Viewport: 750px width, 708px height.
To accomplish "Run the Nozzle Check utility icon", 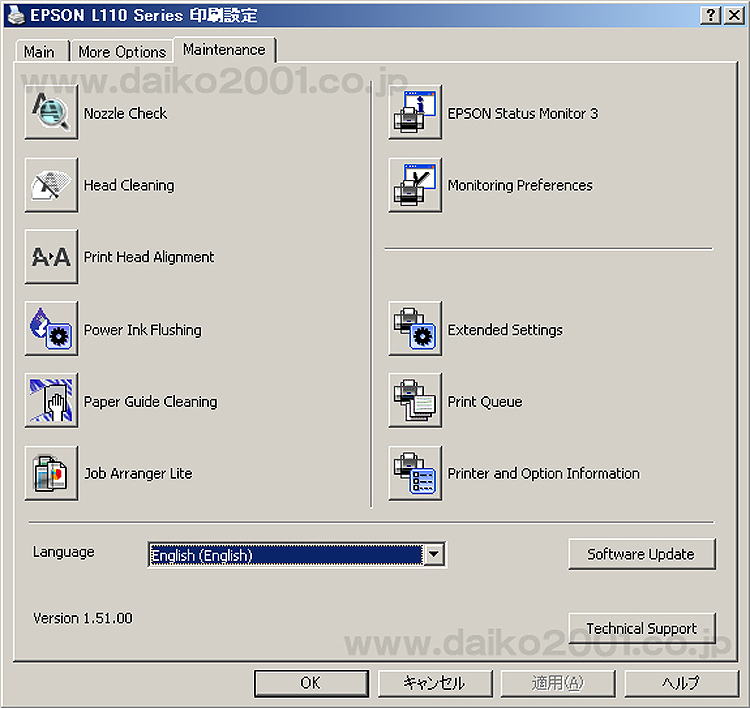I will (51, 112).
